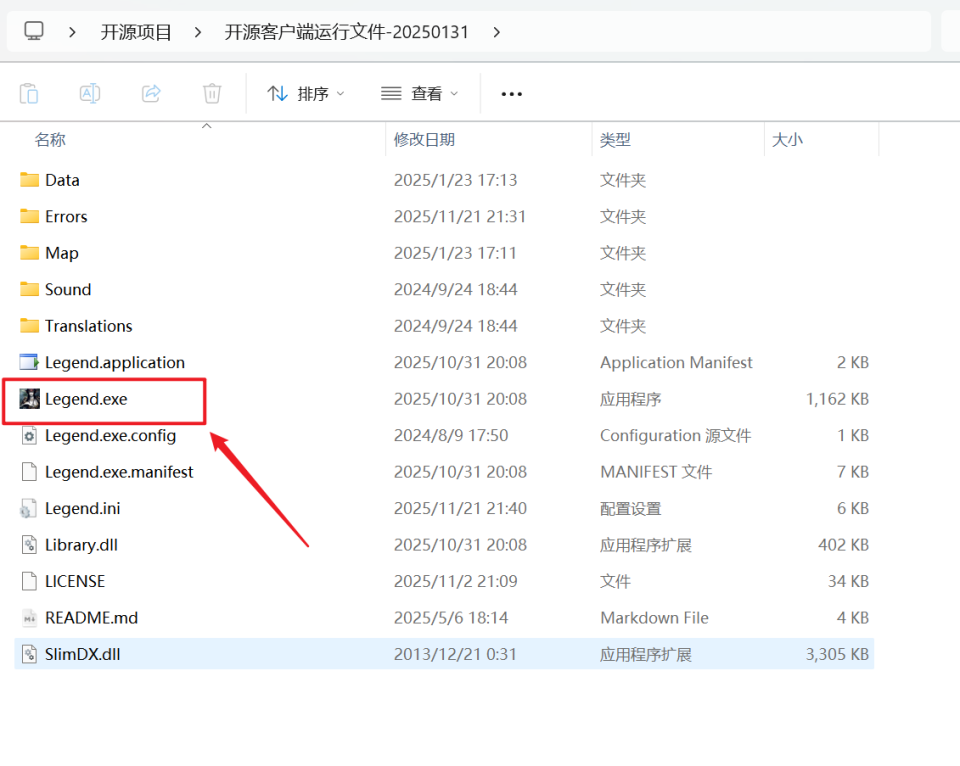Select the file name Data
Image resolution: width=960 pixels, height=766 pixels.
pyautogui.click(x=62, y=180)
